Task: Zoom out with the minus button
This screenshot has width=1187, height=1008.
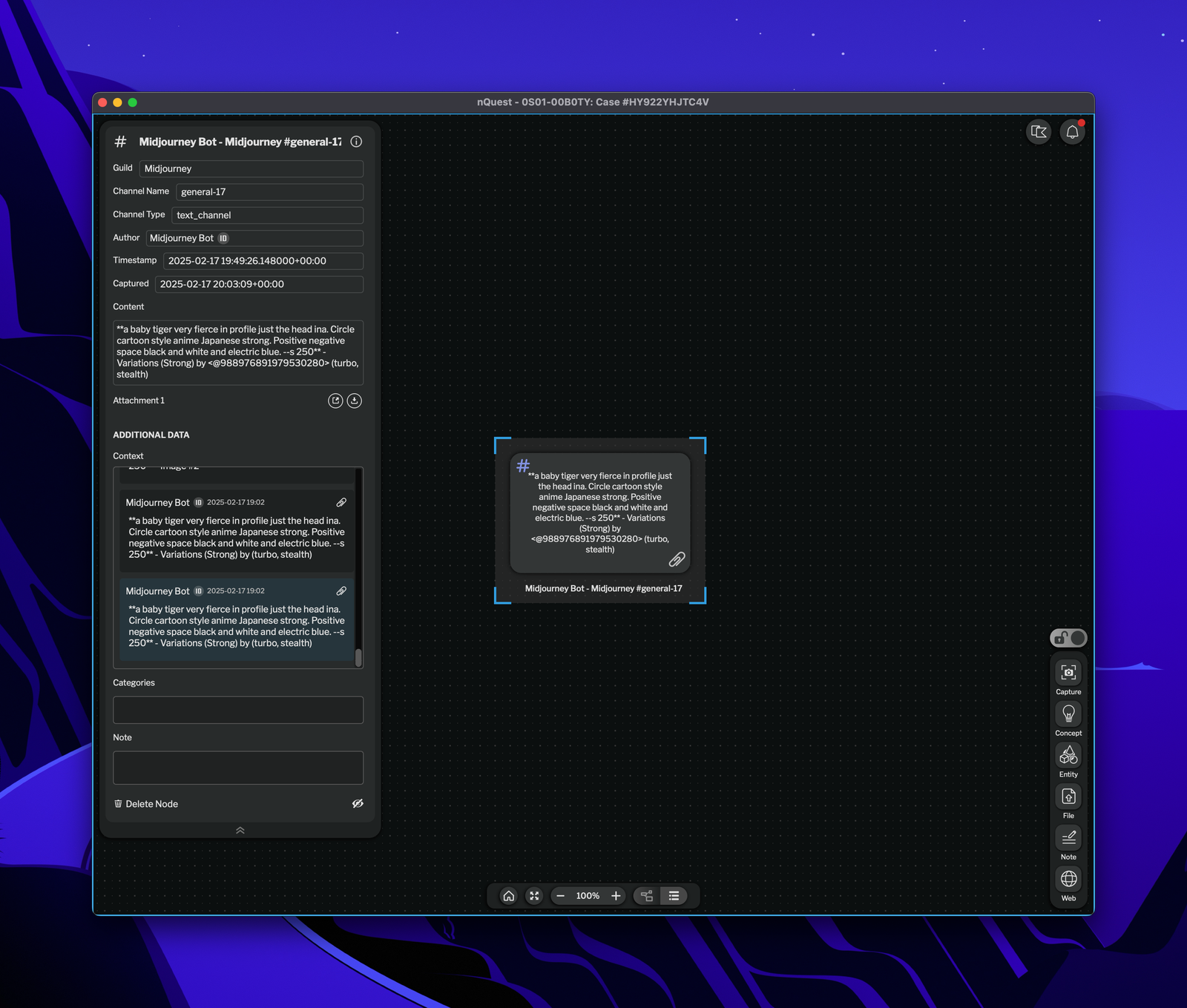Action: [560, 896]
